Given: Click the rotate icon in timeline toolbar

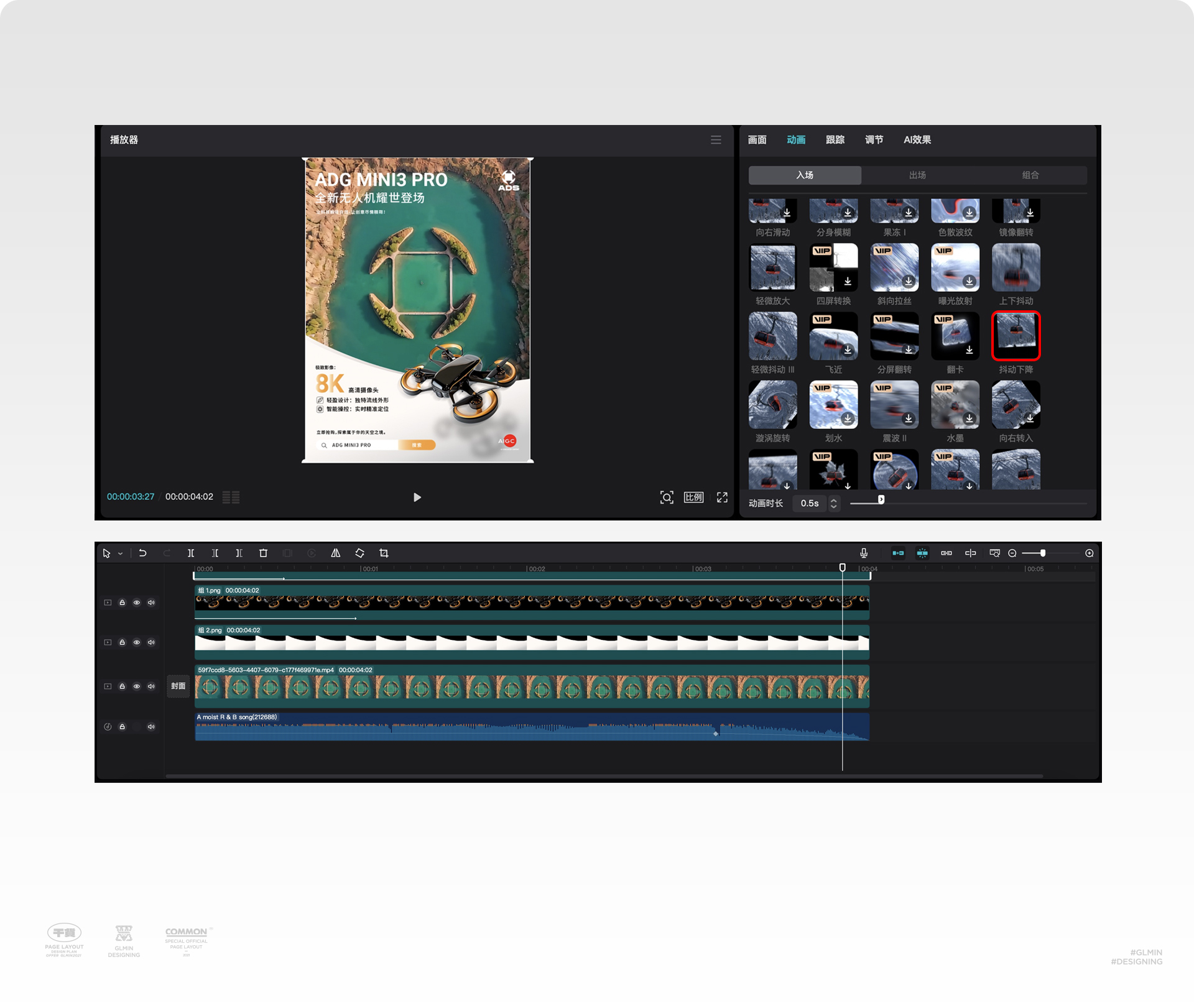Looking at the screenshot, I should click(359, 553).
